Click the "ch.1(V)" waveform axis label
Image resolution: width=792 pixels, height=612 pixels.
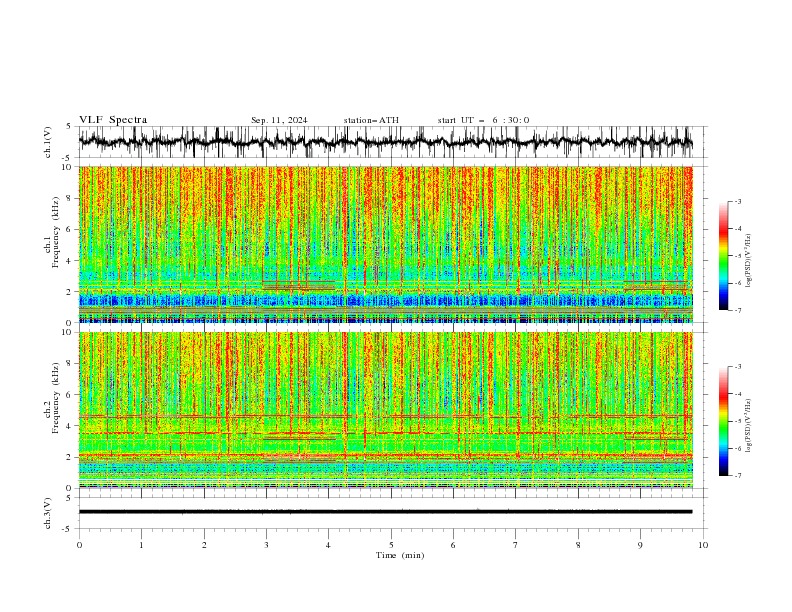48,142
